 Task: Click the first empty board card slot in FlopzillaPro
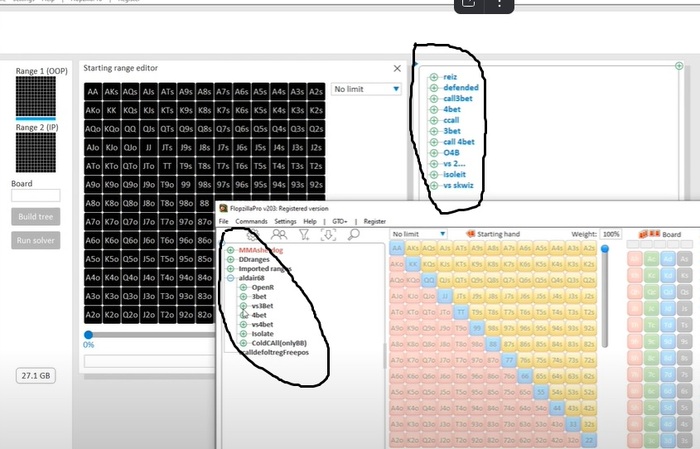coord(633,244)
